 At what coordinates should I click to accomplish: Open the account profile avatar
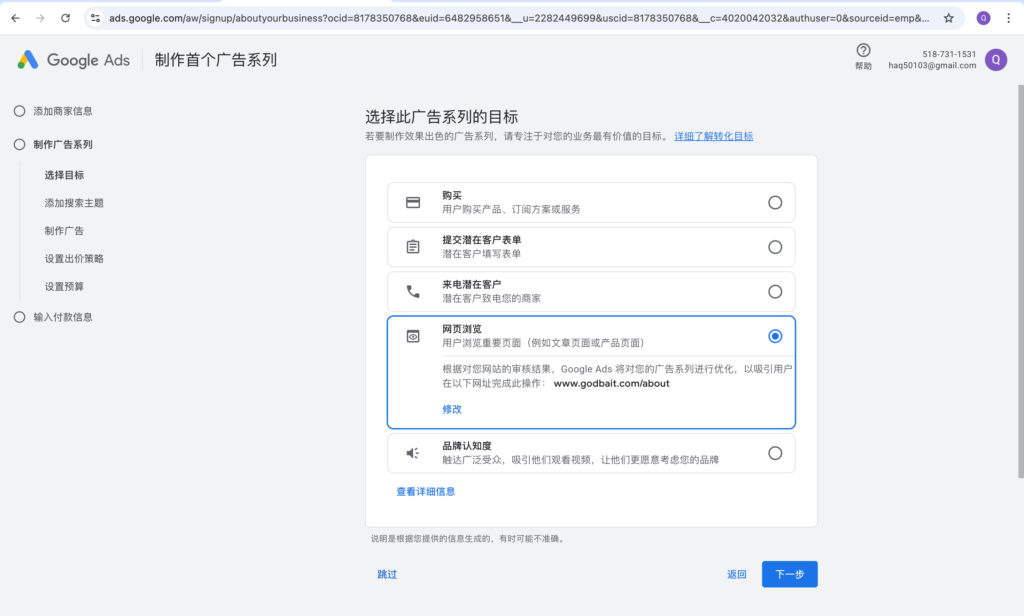click(995, 60)
